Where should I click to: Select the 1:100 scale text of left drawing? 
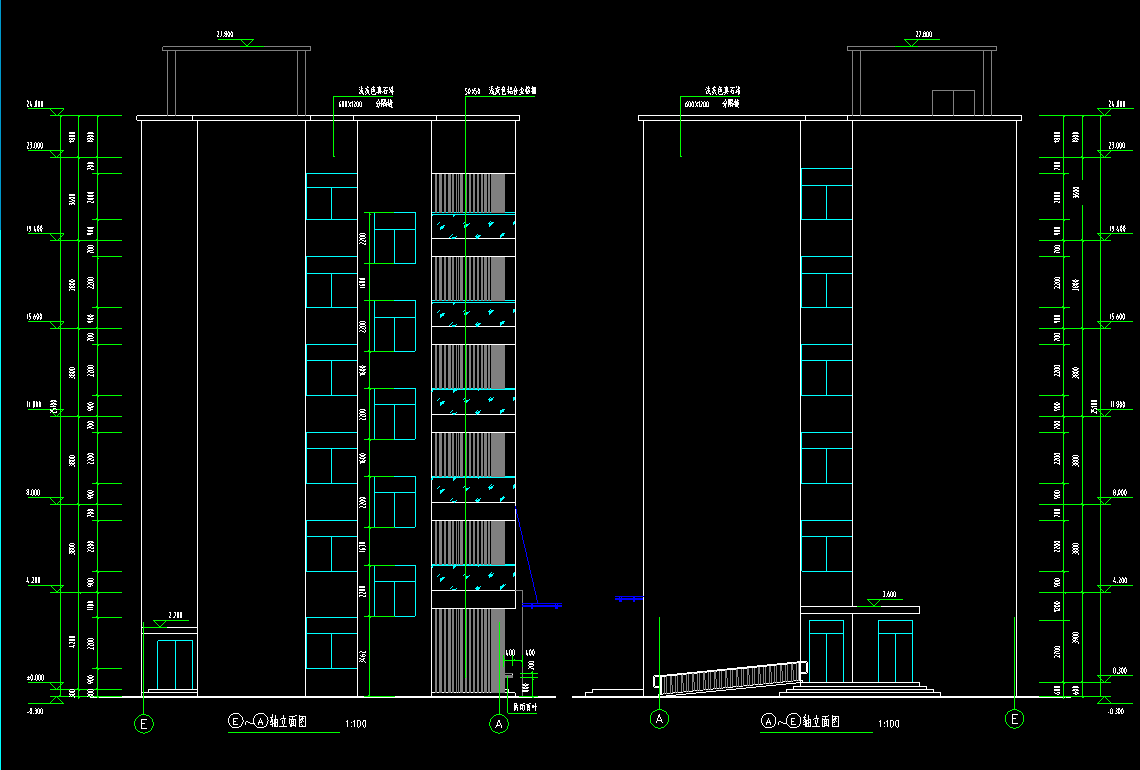[x=354, y=723]
